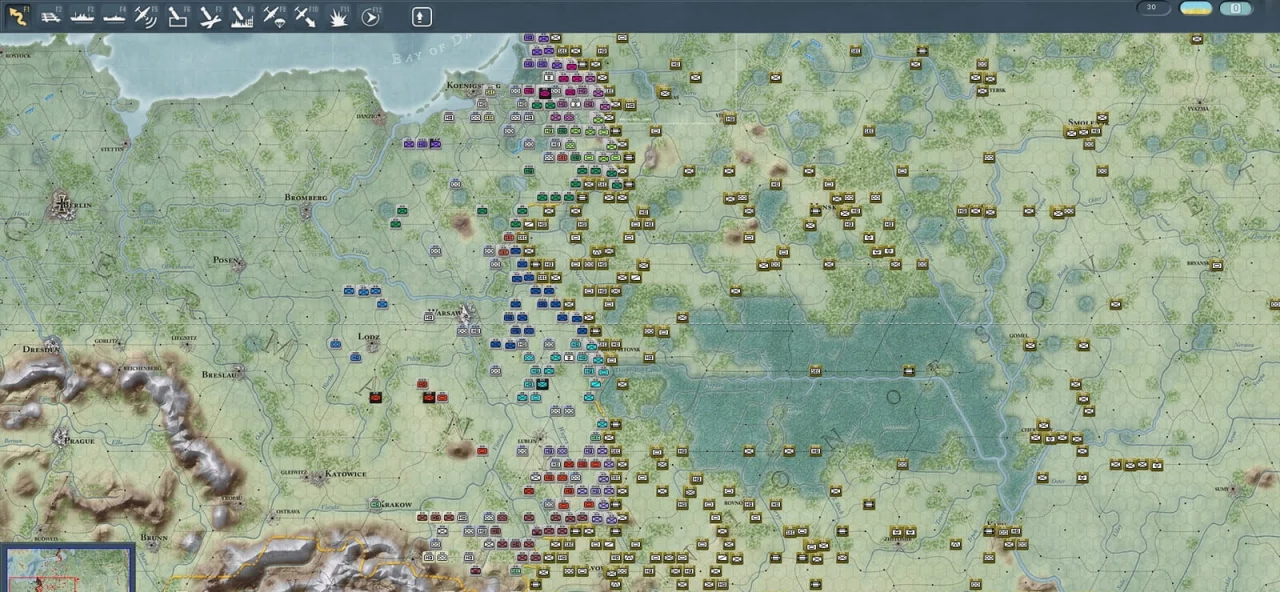The height and width of the screenshot is (592, 1280).
Task: Select the F1 move mode arrow icon
Action: 17,16
